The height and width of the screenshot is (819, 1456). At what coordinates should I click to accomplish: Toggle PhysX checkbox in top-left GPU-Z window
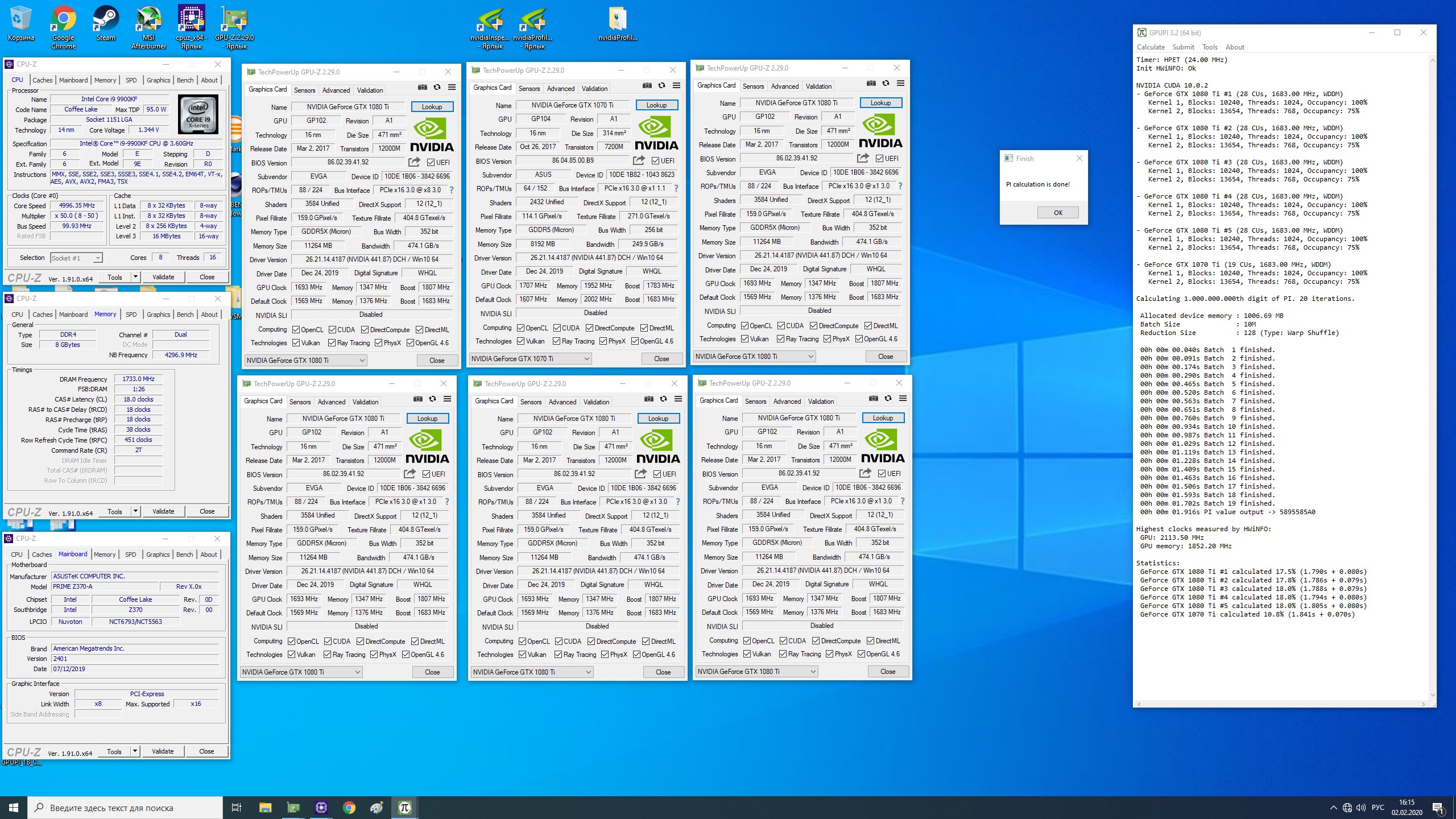[x=378, y=343]
